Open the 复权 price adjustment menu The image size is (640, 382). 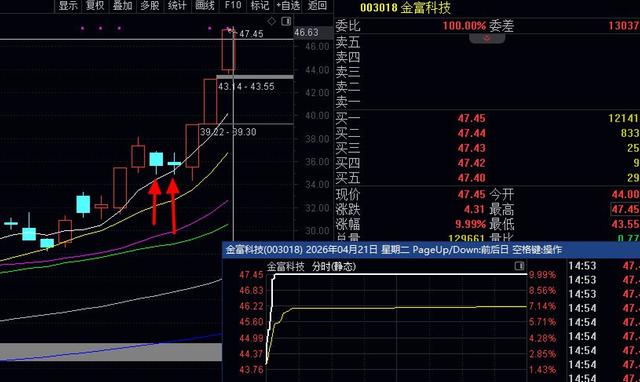click(x=95, y=6)
